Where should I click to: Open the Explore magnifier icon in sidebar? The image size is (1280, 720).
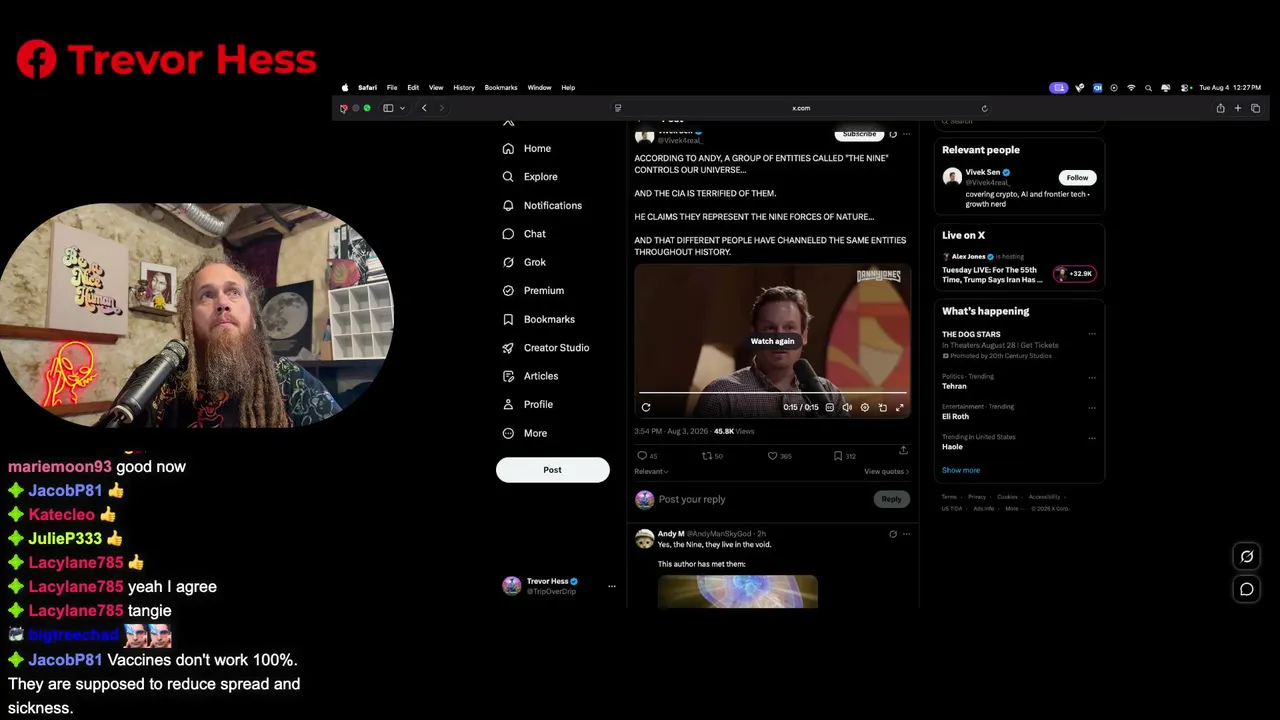[508, 177]
